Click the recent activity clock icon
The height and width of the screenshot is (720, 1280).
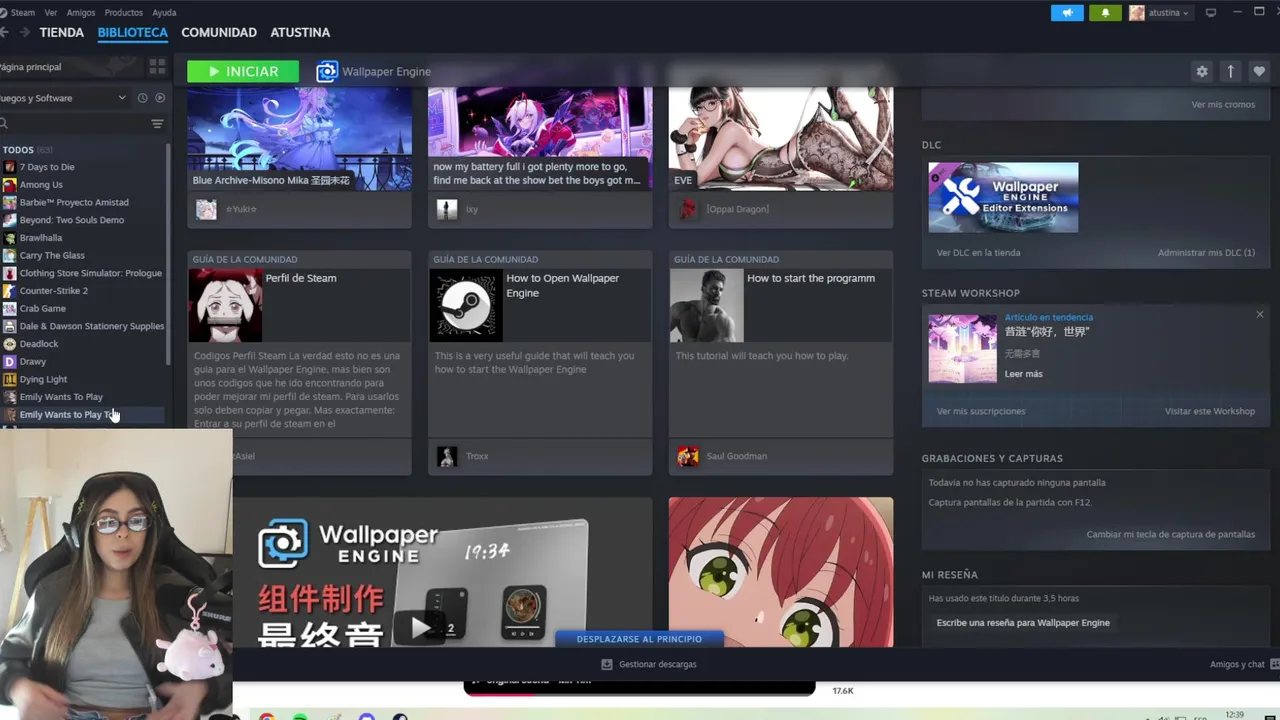(142, 98)
